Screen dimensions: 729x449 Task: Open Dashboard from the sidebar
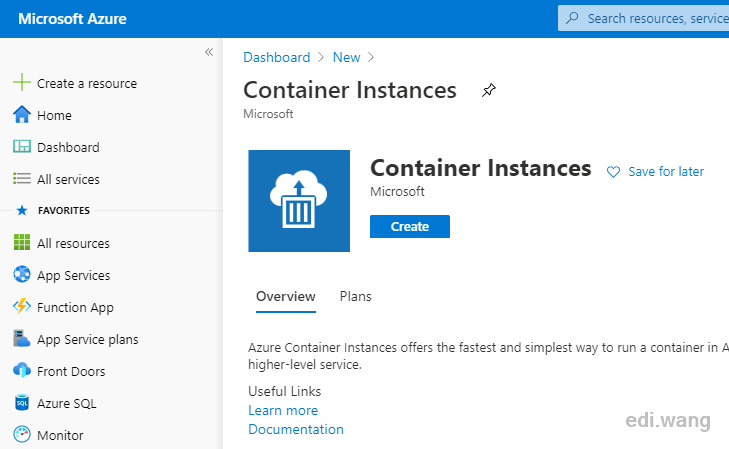pyautogui.click(x=68, y=147)
